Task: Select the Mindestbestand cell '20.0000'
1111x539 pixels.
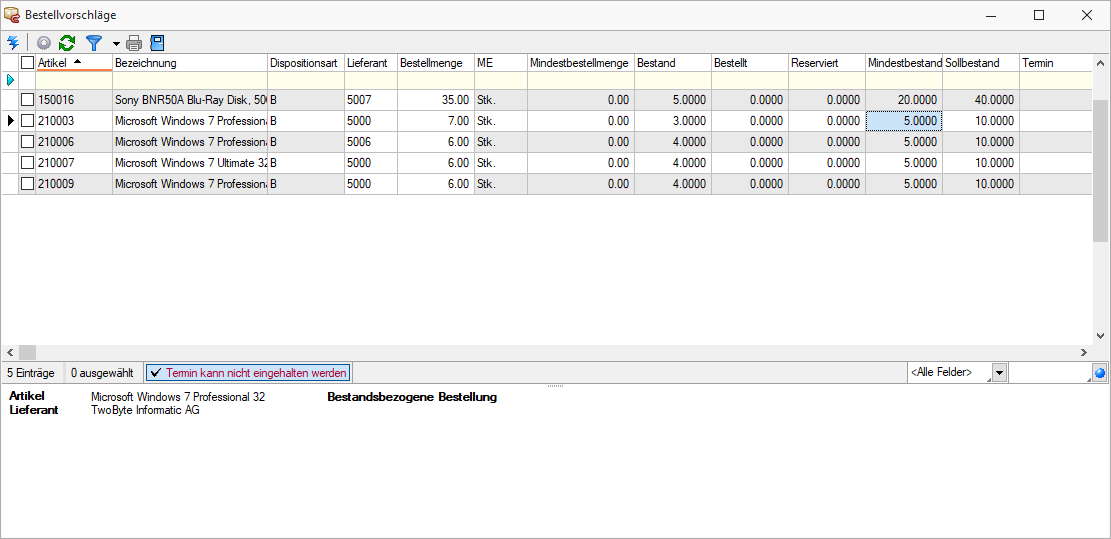Action: [903, 100]
